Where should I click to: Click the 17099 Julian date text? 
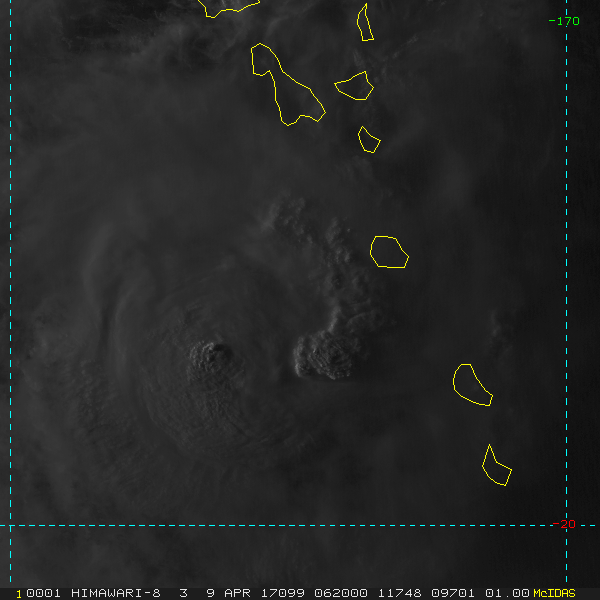[x=283, y=593]
